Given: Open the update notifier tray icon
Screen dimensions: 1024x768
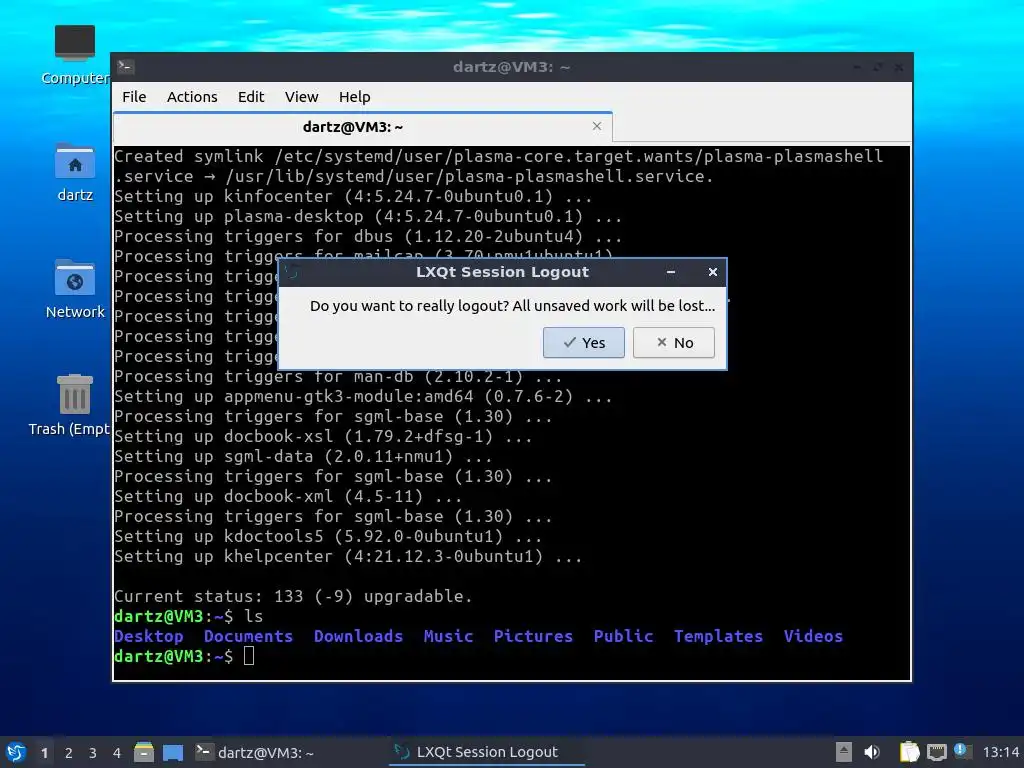Looking at the screenshot, I should tap(962, 751).
